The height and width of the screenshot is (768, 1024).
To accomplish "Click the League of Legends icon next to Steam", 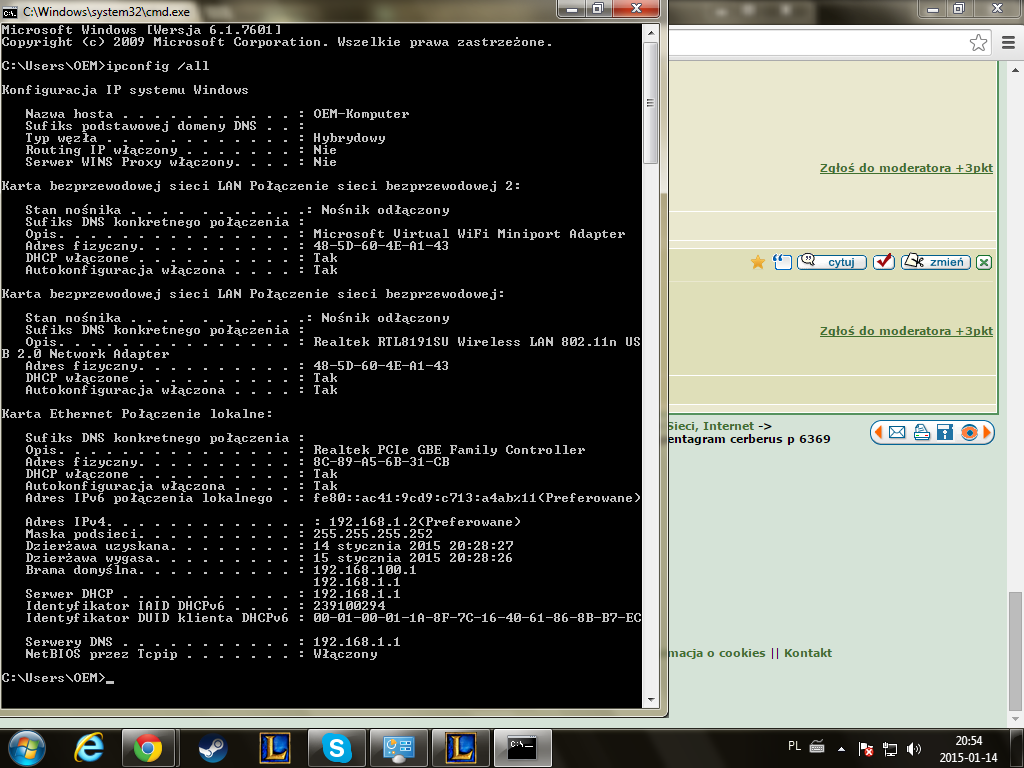I will (x=275, y=748).
